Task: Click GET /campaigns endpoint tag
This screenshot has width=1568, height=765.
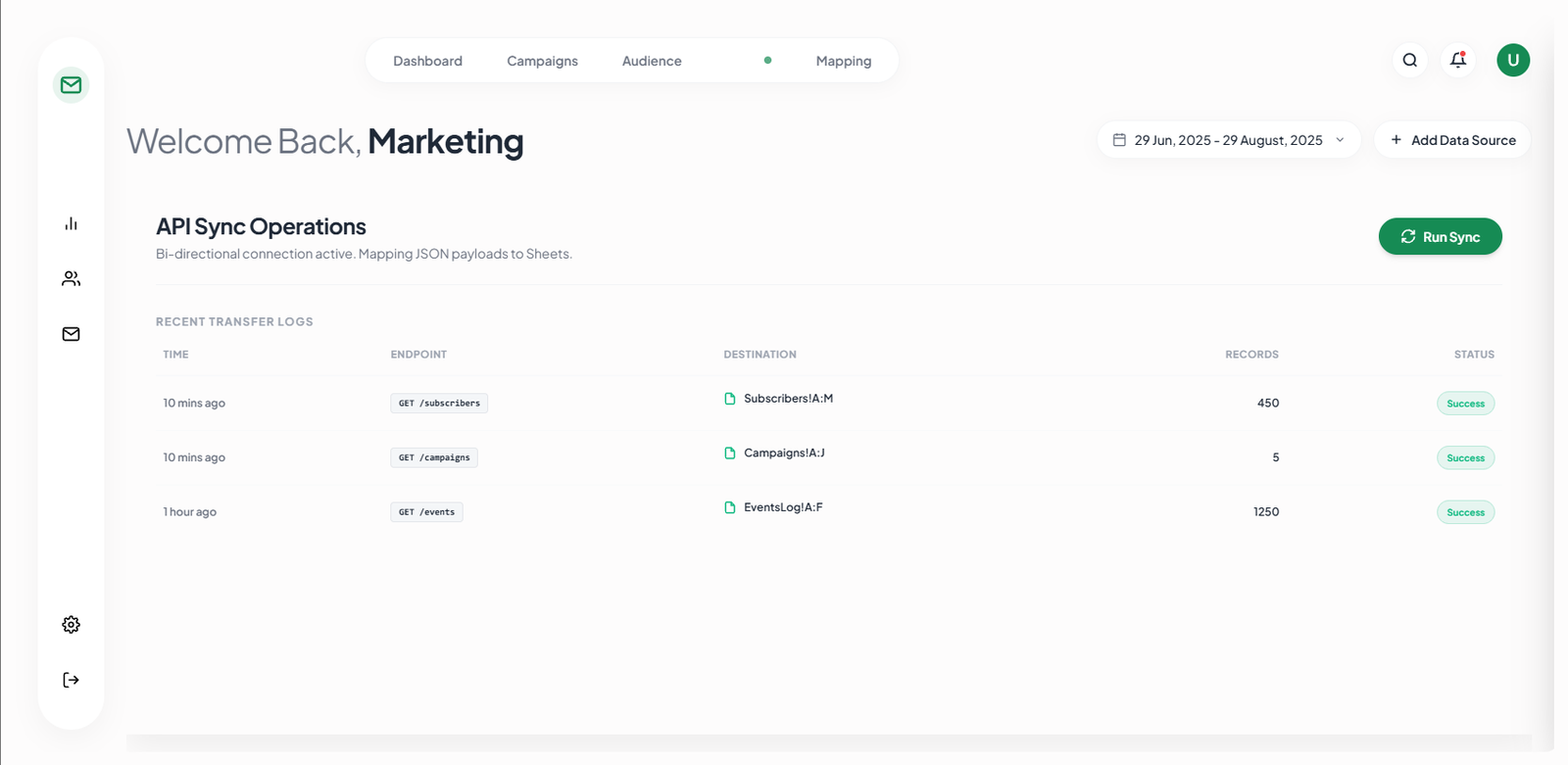Action: [x=434, y=457]
